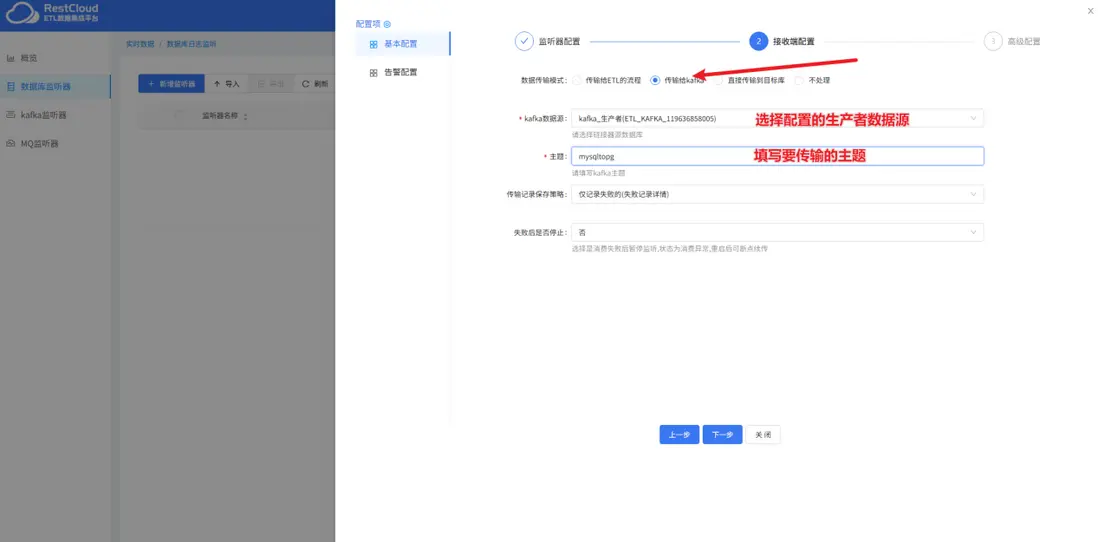Open the 概览 sidebar chart icon
The height and width of the screenshot is (542, 1098).
click(x=11, y=58)
